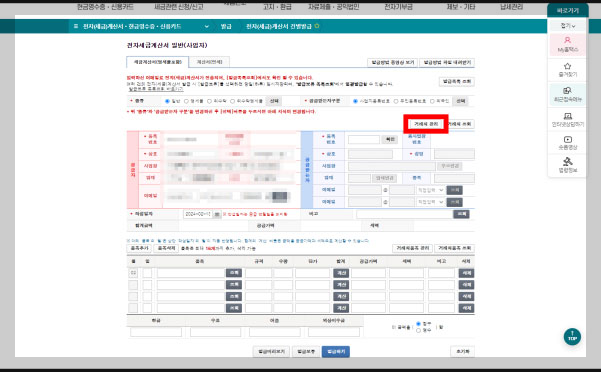Expand the 전자(세금)계산서·현금영수증·신용카드 header dropdown
Screen dimensions: 601x372
click(207, 26)
